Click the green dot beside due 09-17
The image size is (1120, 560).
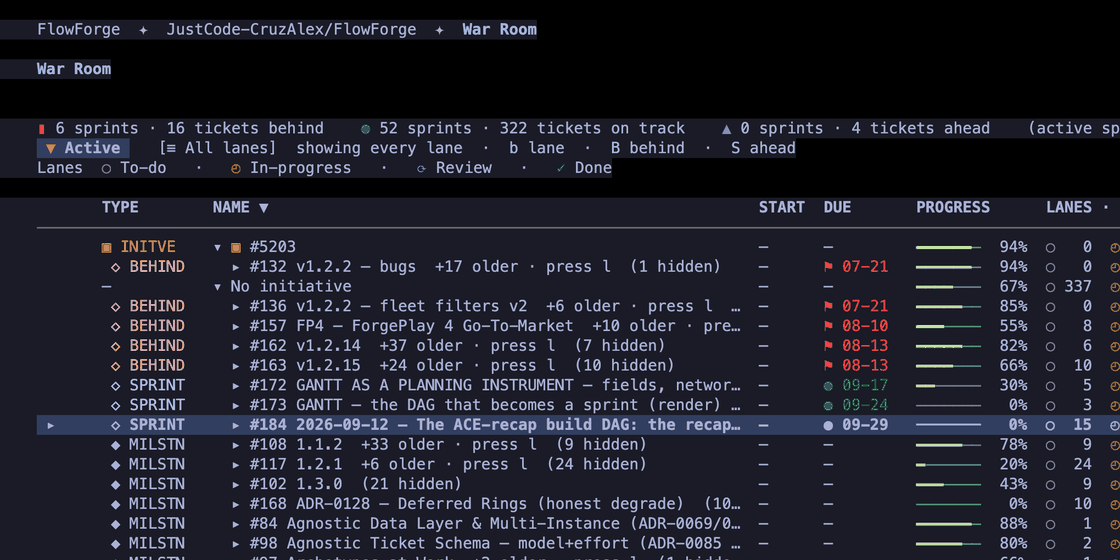click(829, 386)
